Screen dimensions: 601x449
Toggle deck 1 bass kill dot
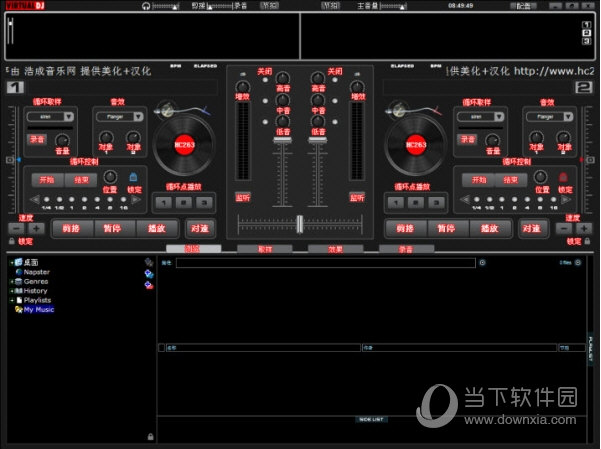click(265, 122)
